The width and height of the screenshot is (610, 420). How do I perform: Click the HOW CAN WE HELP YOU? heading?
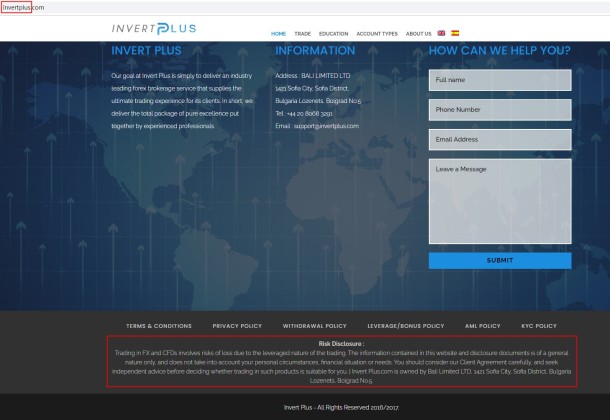click(500, 51)
